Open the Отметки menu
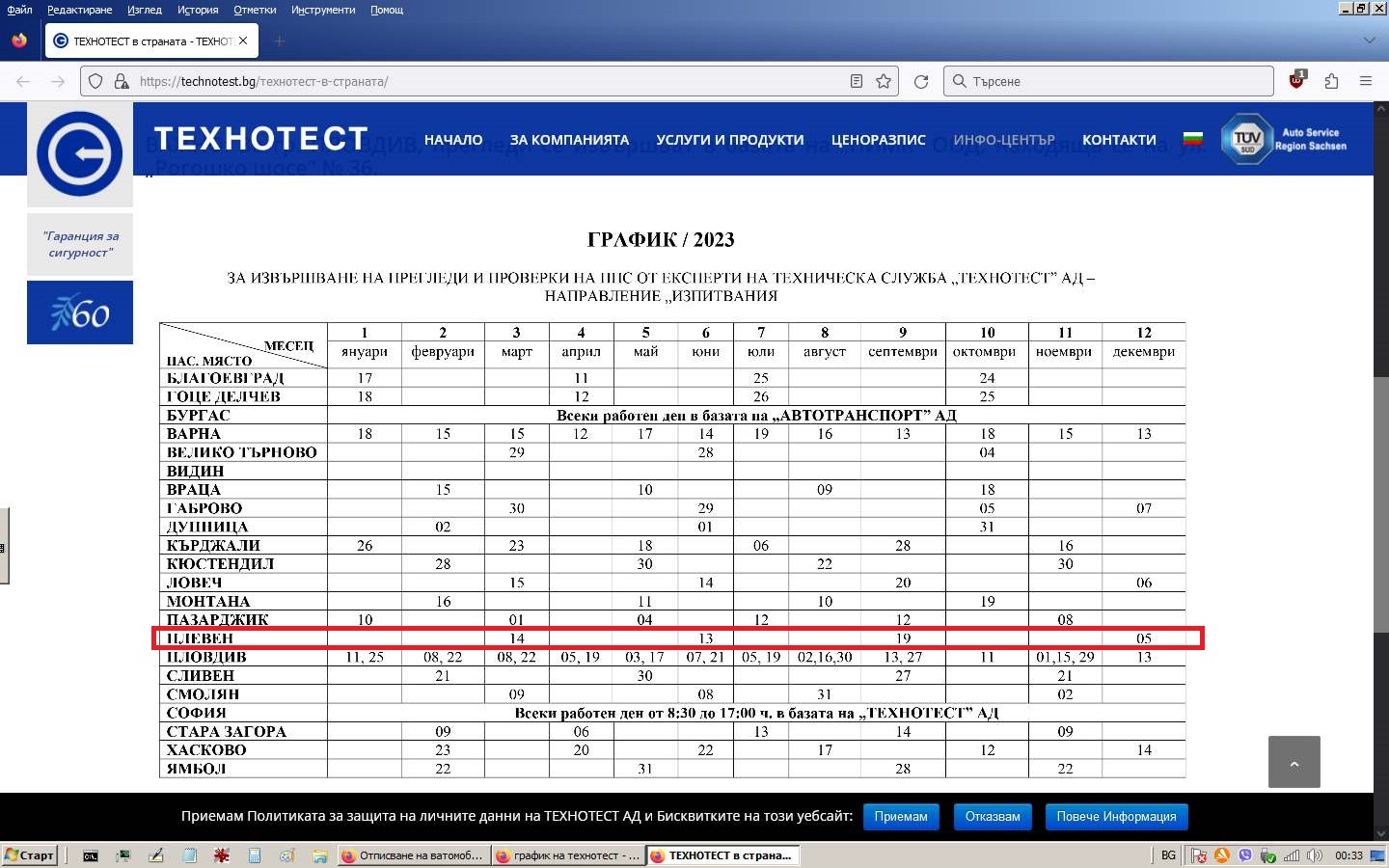This screenshot has width=1389, height=868. pos(255,10)
